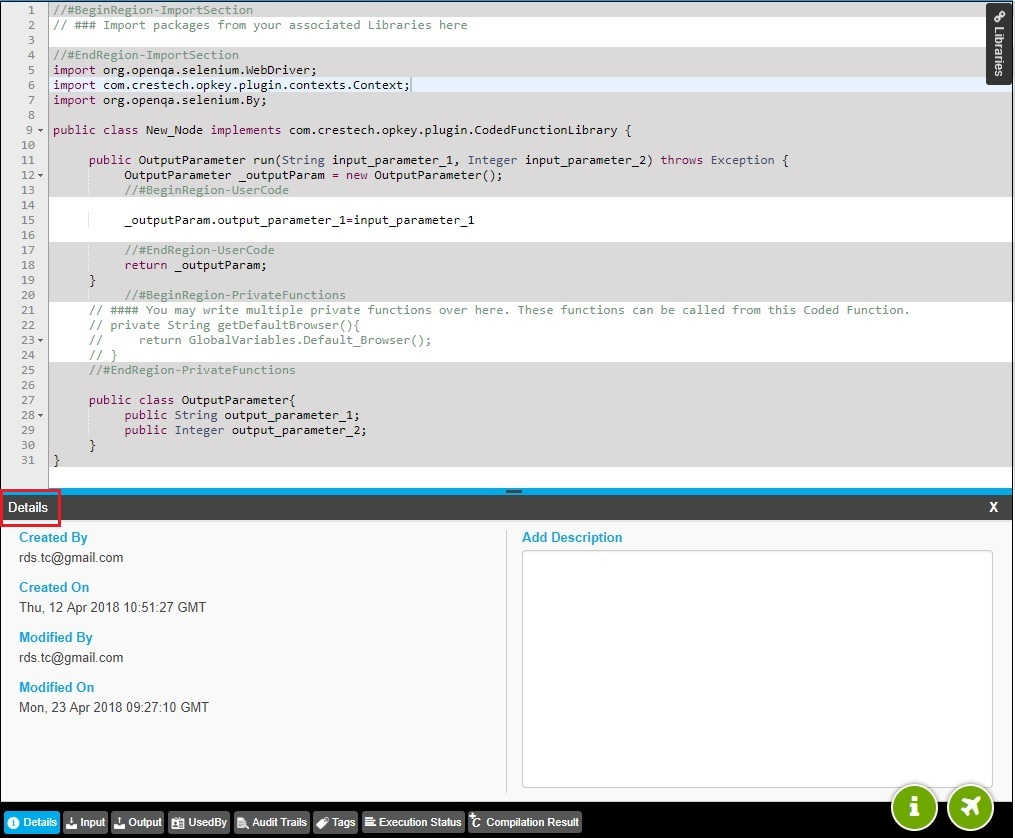Image resolution: width=1015 pixels, height=838 pixels.
Task: Click the Add Description heading
Action: [572, 537]
